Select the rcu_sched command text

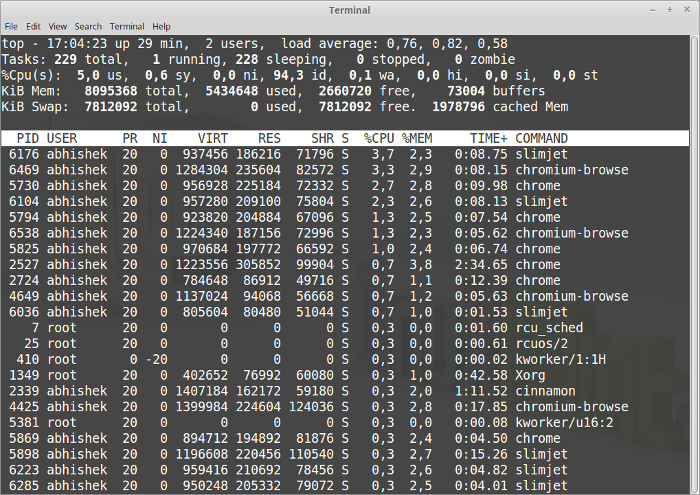[549, 328]
